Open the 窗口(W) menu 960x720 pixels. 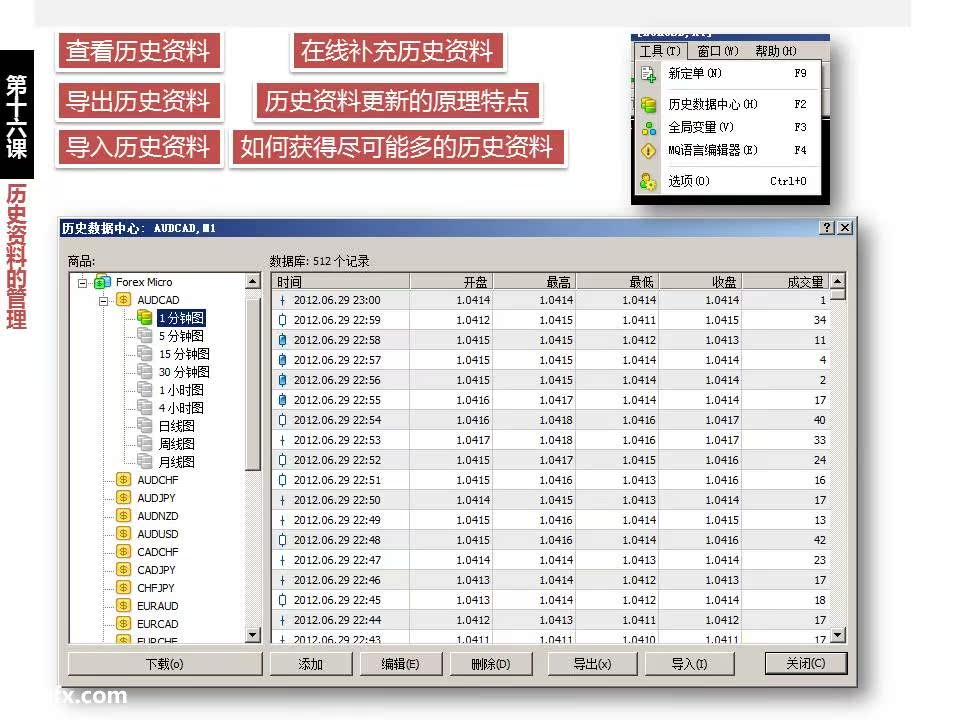(x=717, y=51)
